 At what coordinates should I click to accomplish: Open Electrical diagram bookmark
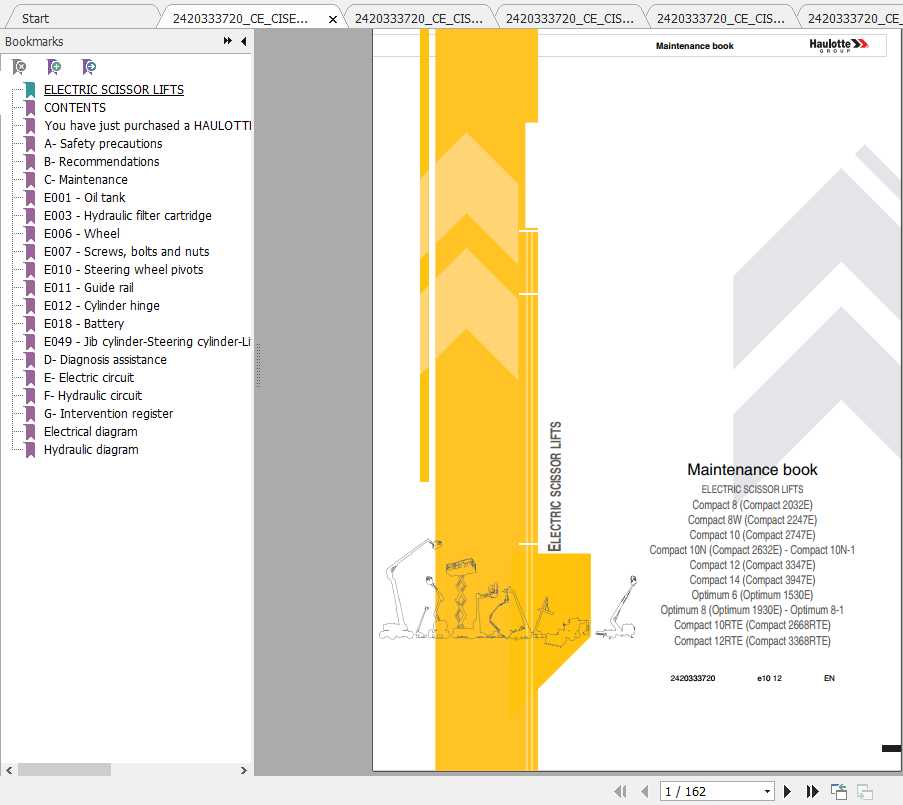coord(91,431)
